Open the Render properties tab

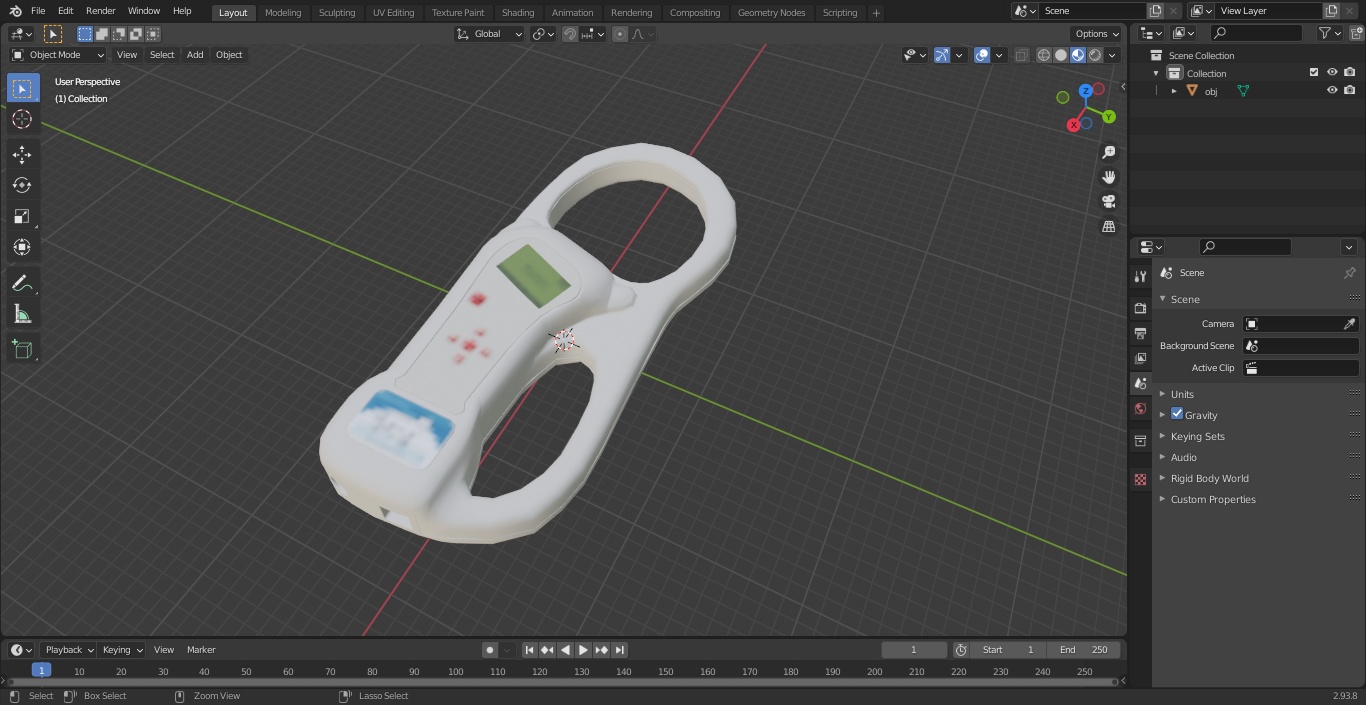[x=1140, y=308]
